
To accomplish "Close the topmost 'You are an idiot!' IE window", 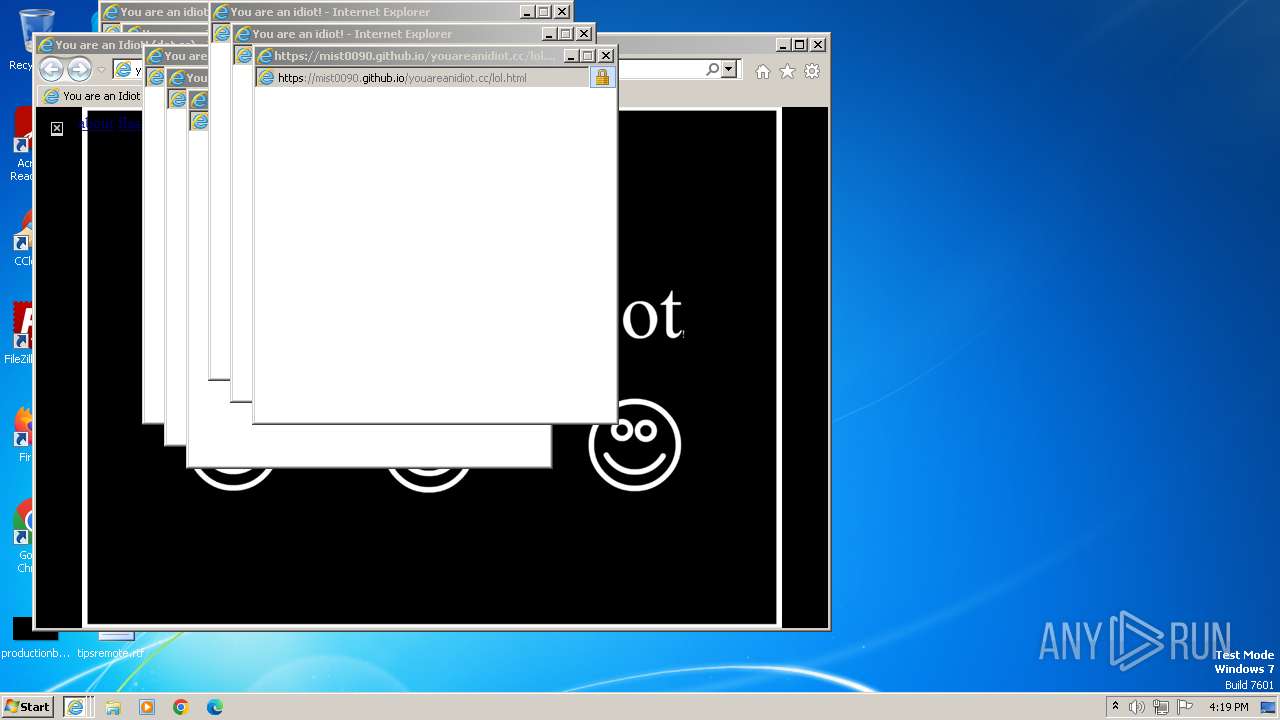I will (x=562, y=12).
